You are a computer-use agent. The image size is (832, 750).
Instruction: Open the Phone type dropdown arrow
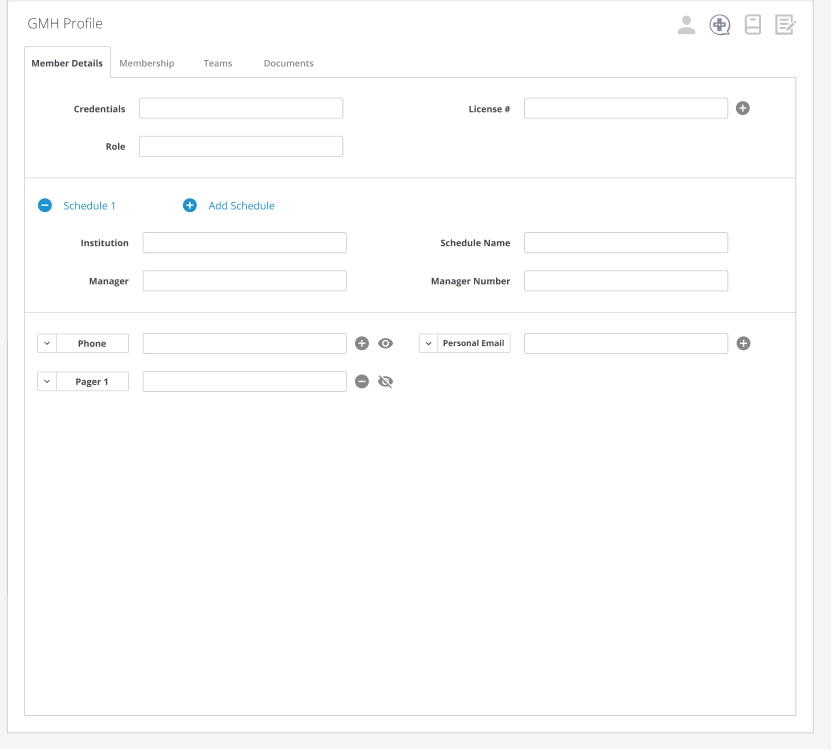[x=47, y=343]
